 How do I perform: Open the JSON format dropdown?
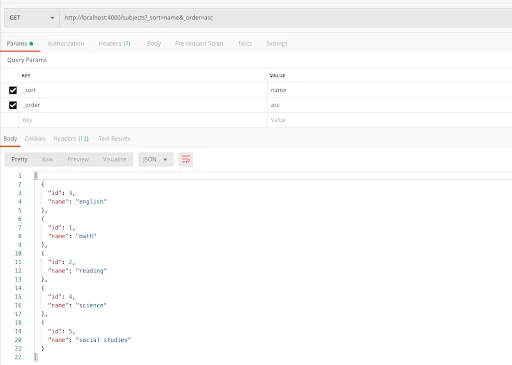(156, 159)
